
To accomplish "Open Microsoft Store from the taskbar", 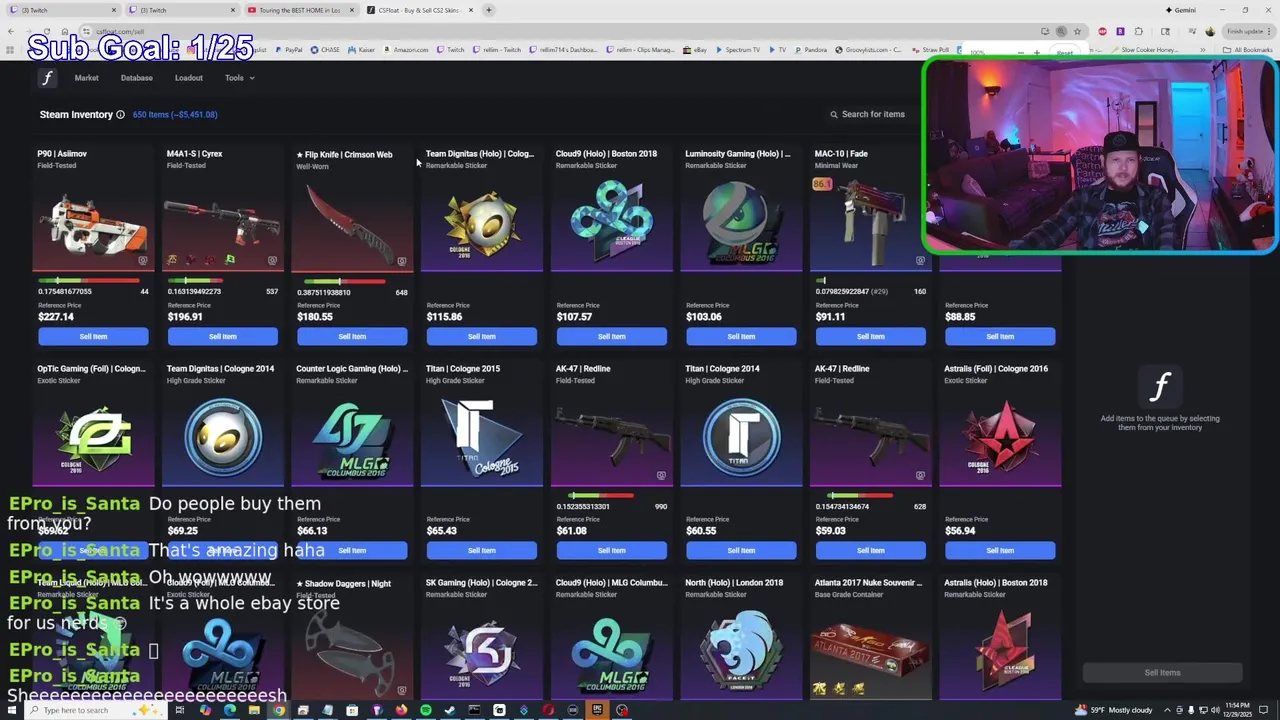I will 352,710.
